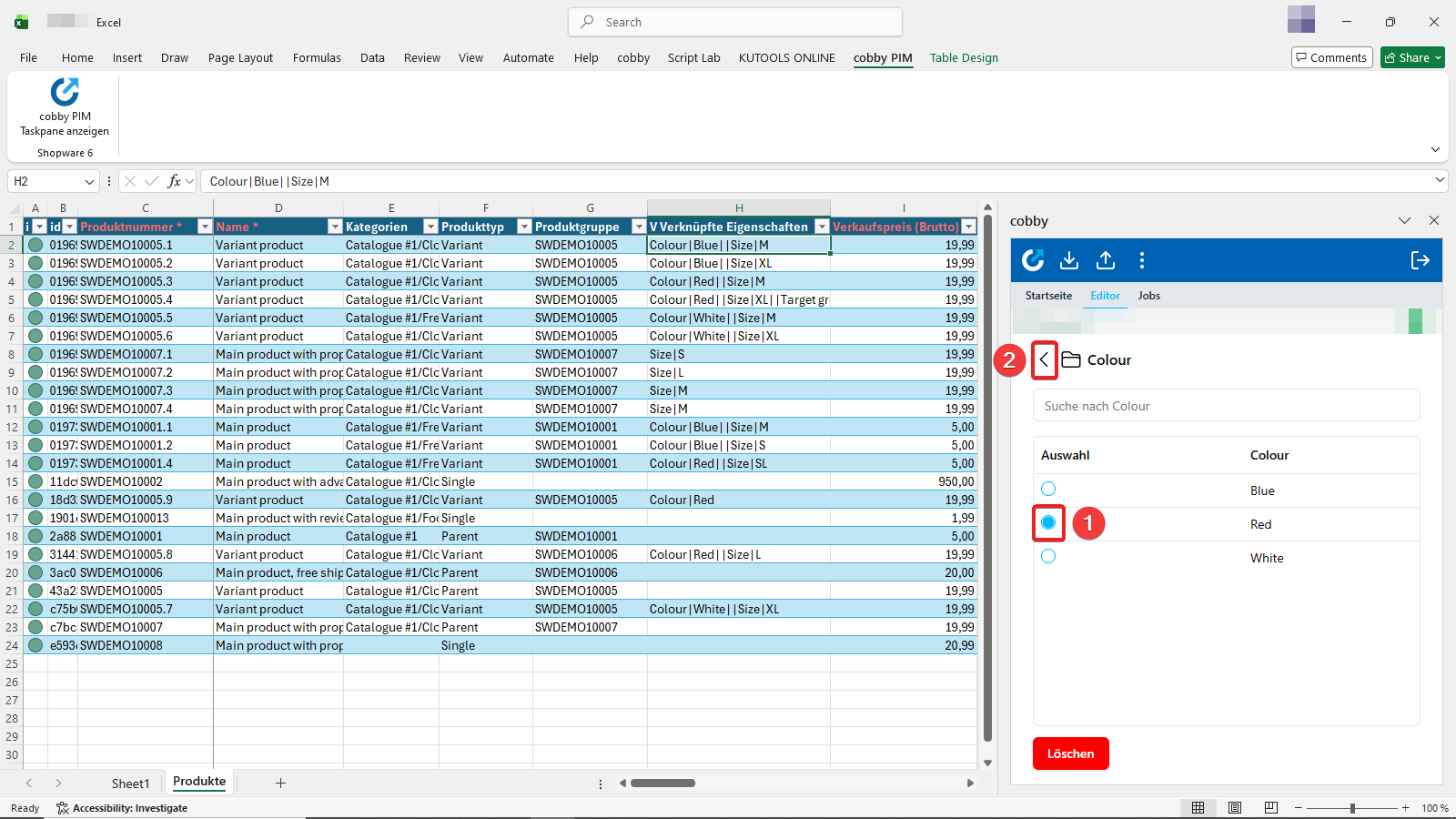Click the upload icon in cobby pane
Image resolution: width=1456 pixels, height=819 pixels.
point(1106,261)
